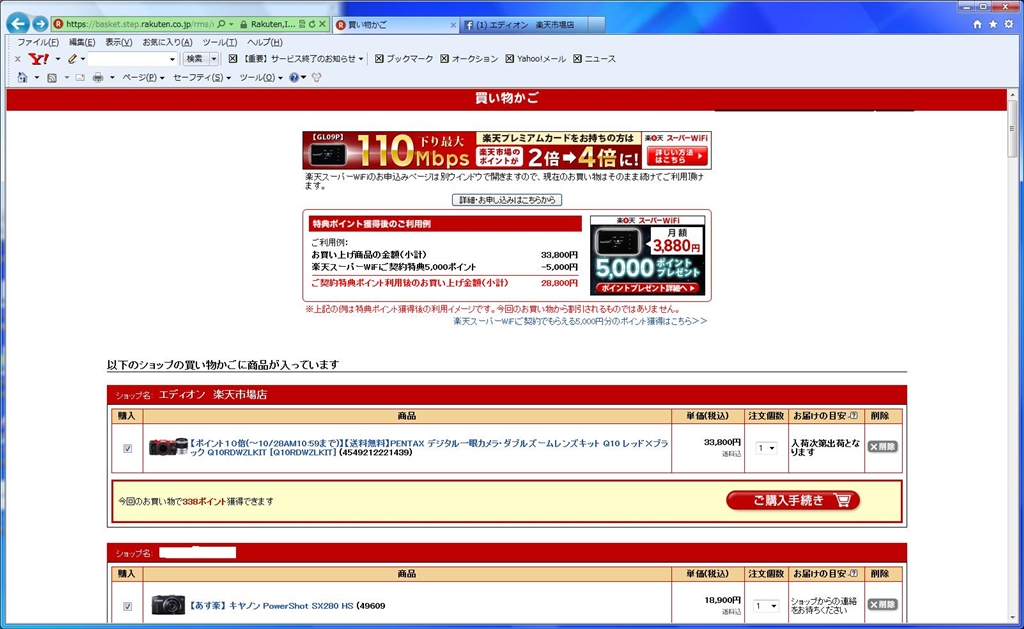This screenshot has width=1024, height=629.
Task: Click the compatibility view icon in address bar
Action: (302, 24)
